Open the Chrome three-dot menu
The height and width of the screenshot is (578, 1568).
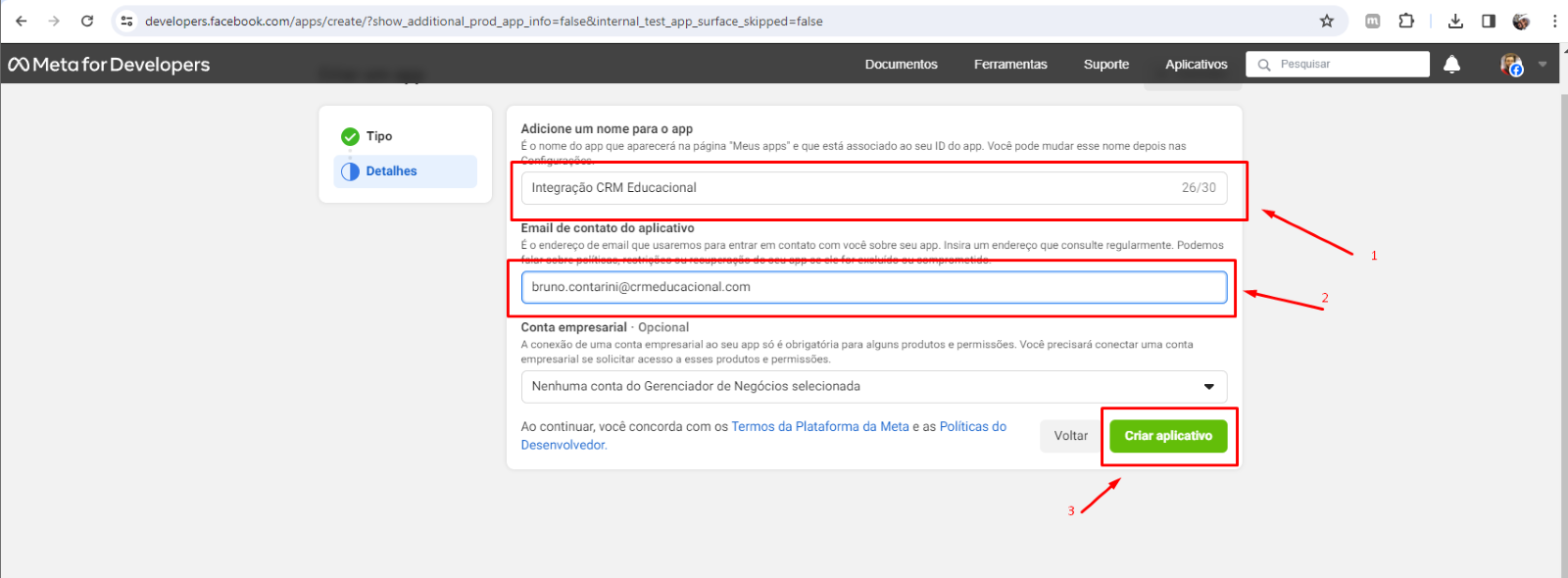[x=1554, y=21]
